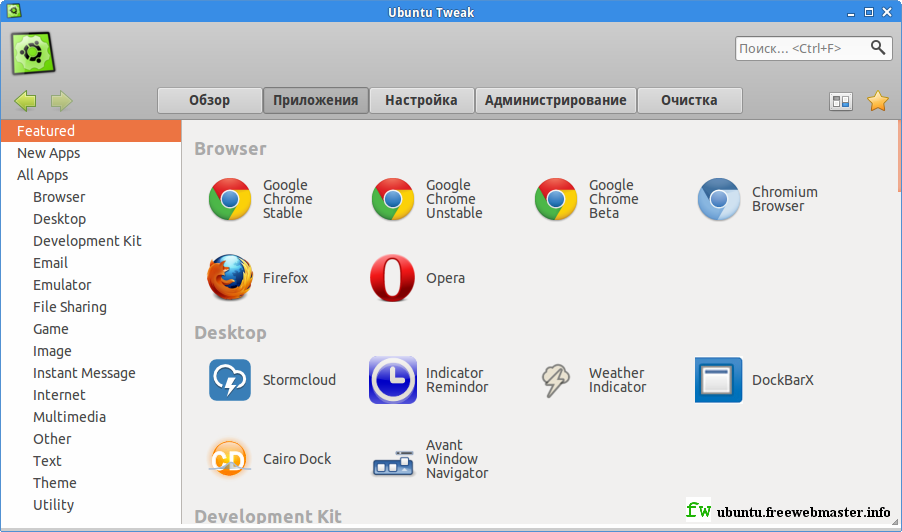Choose Development Kit in the sidebar
The height and width of the screenshot is (532, 902).
click(91, 241)
